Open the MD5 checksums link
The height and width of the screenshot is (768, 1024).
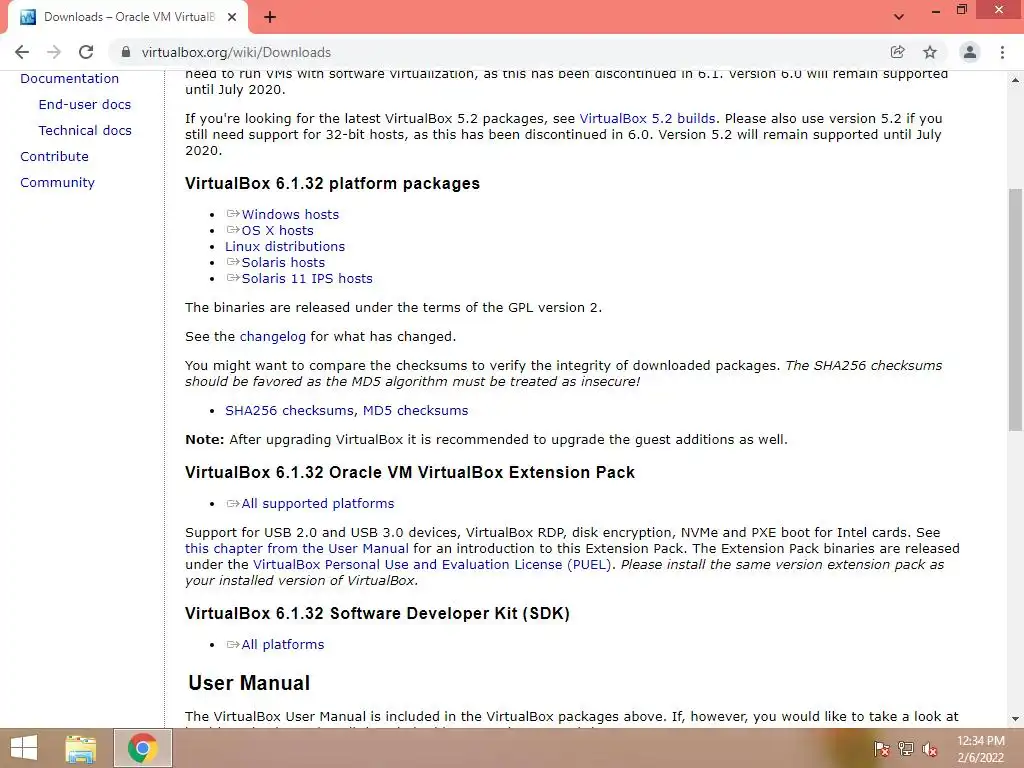click(415, 411)
